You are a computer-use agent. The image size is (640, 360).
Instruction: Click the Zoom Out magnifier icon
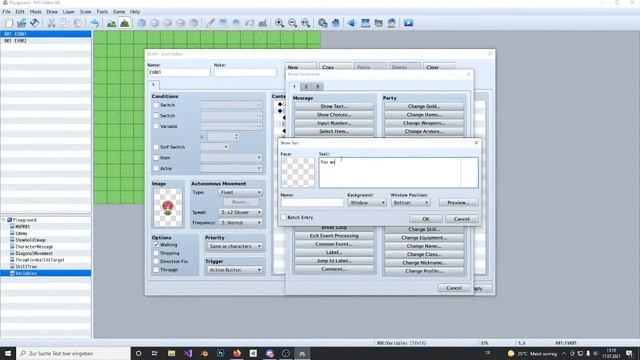292,23
